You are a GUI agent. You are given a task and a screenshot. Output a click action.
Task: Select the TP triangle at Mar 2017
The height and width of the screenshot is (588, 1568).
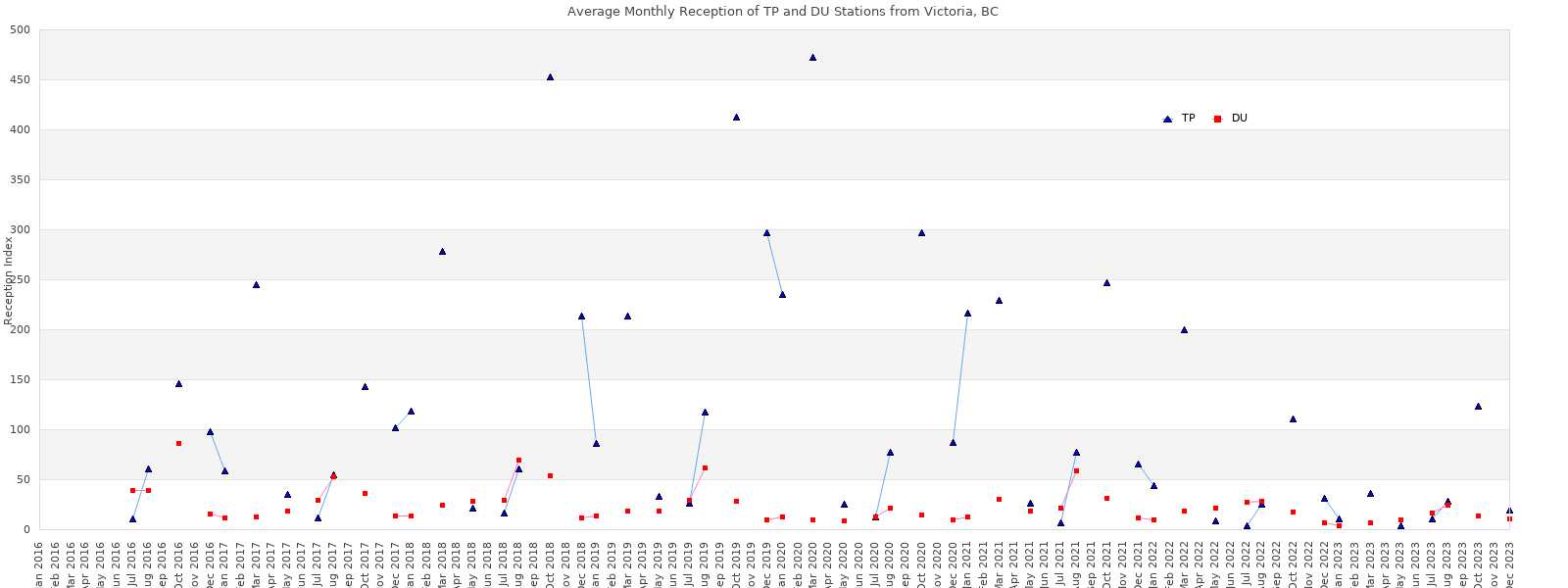click(x=256, y=285)
